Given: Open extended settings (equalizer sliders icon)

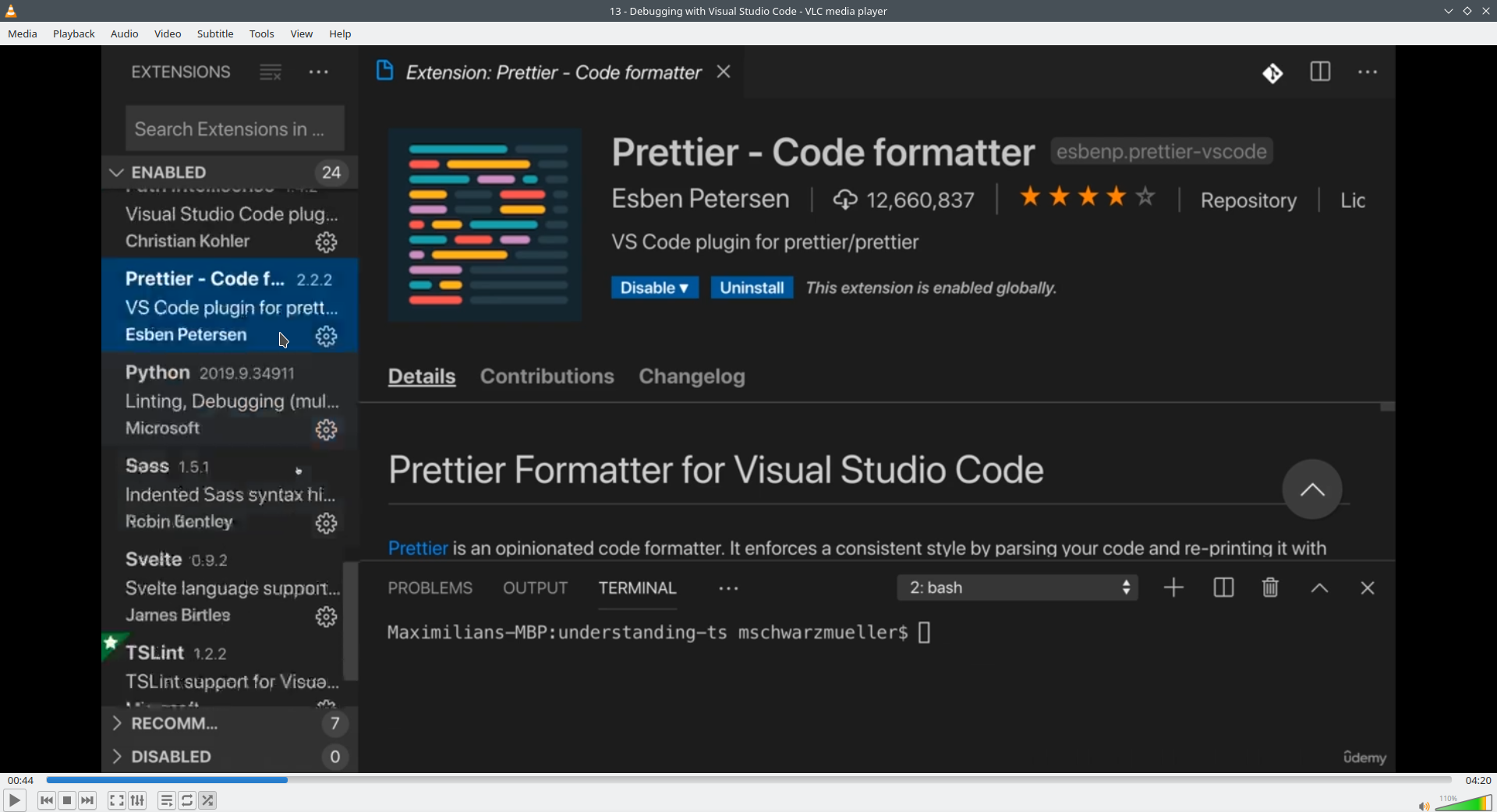Looking at the screenshot, I should (137, 800).
